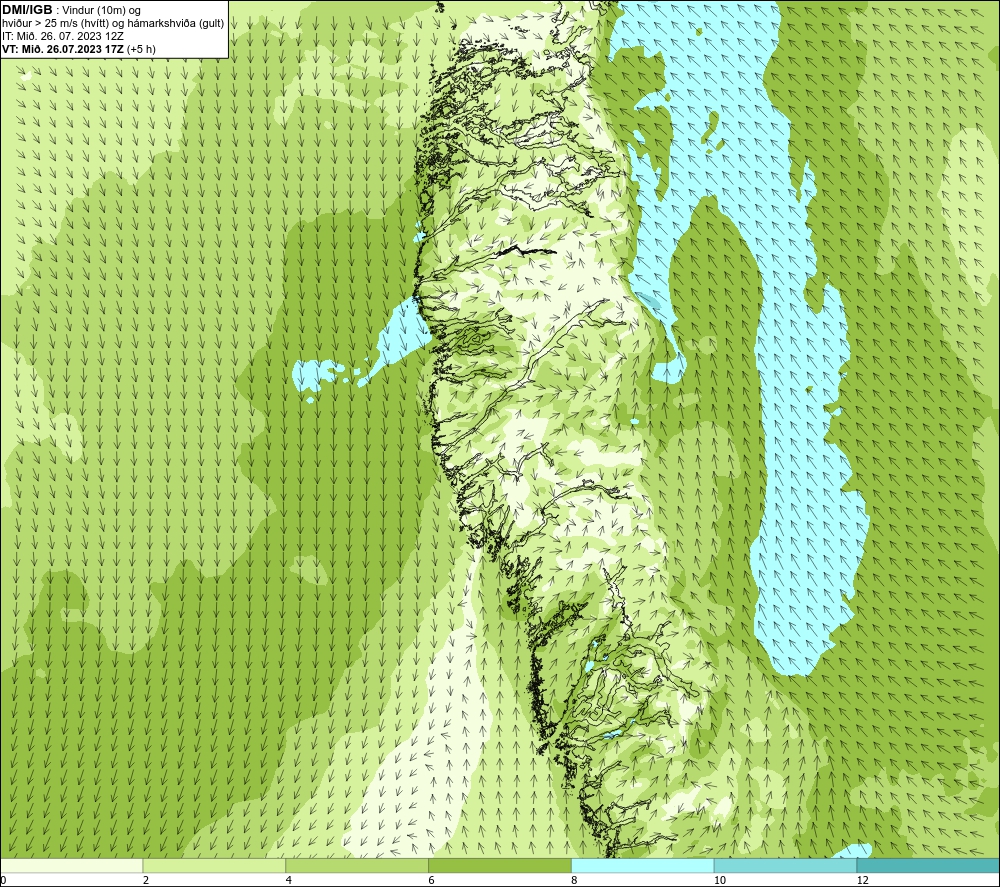The height and width of the screenshot is (887, 1000).
Task: Click the pale yellow 0–2 legend swatch
Action: 71,865
